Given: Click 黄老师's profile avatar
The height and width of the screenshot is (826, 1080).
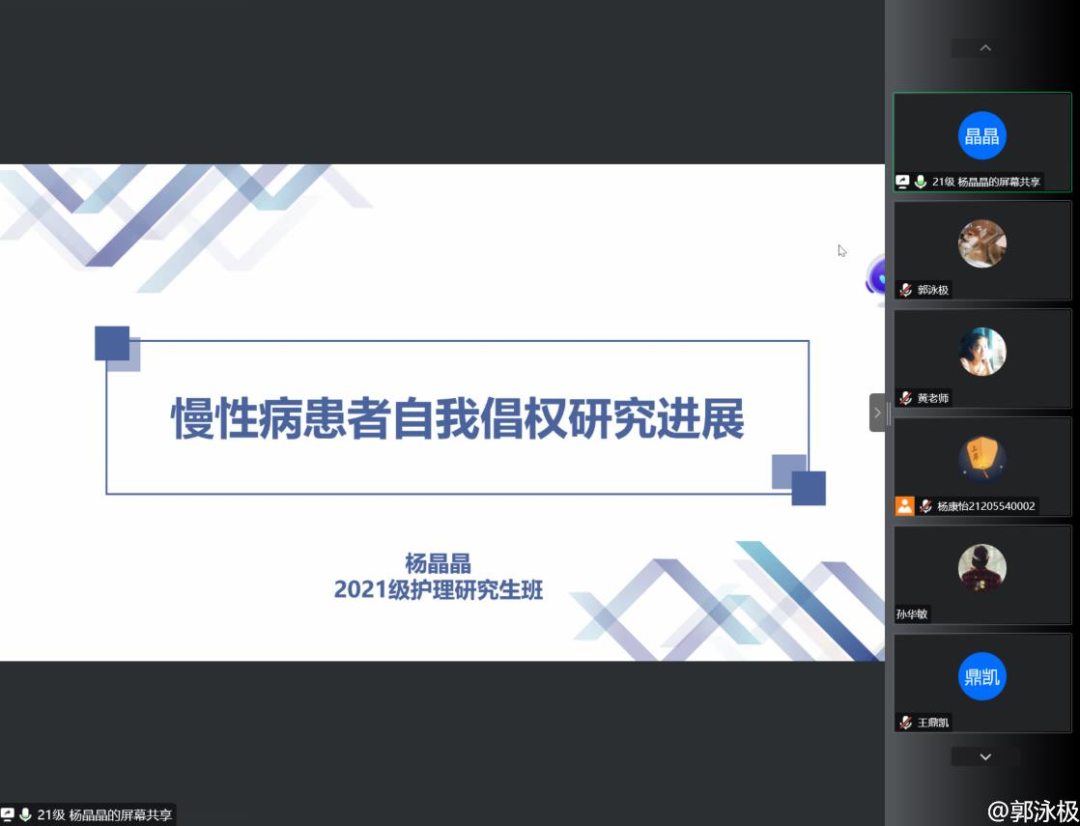Looking at the screenshot, I should (x=982, y=352).
